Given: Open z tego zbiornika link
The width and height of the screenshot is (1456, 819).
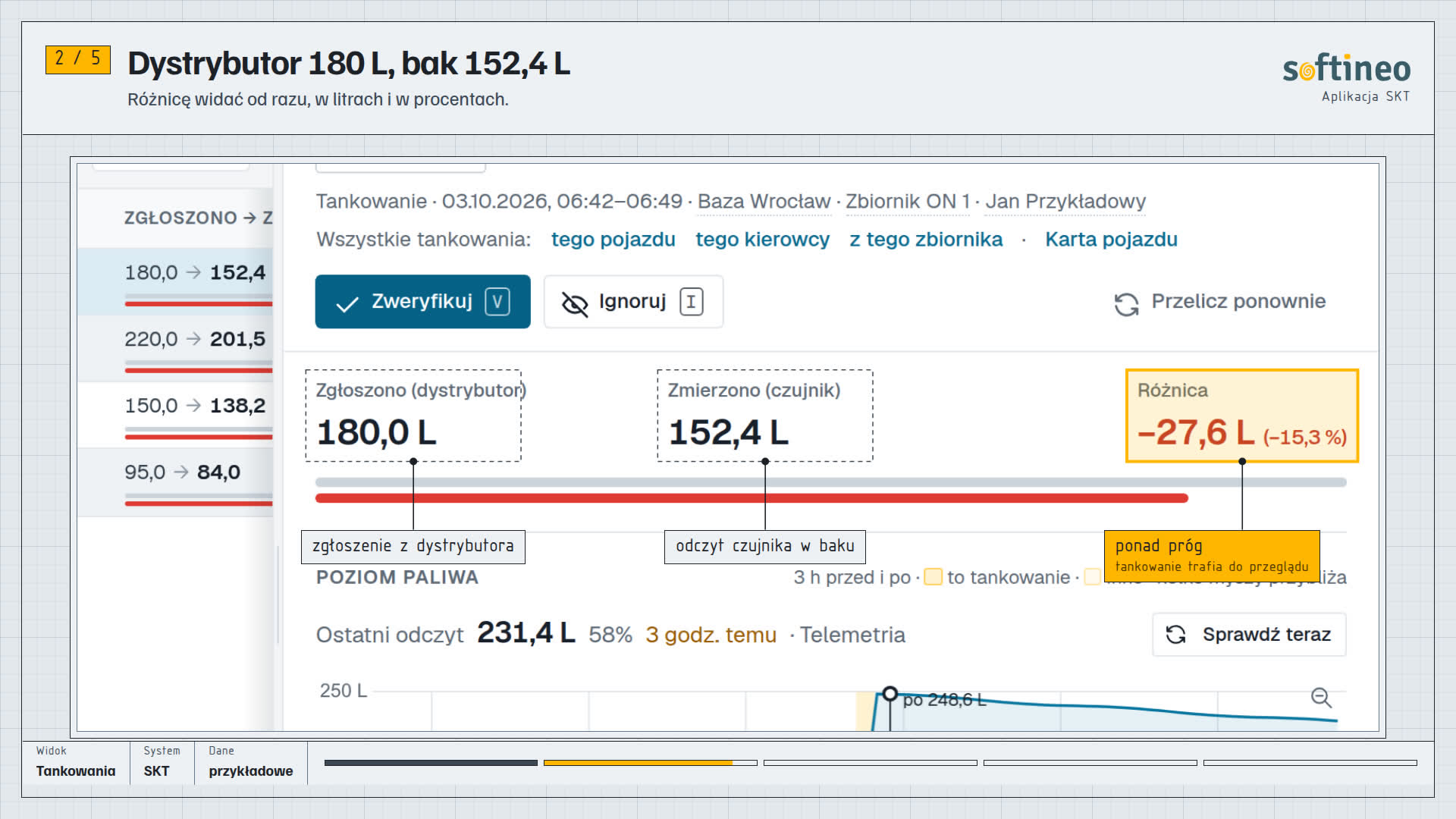Looking at the screenshot, I should tap(926, 240).
